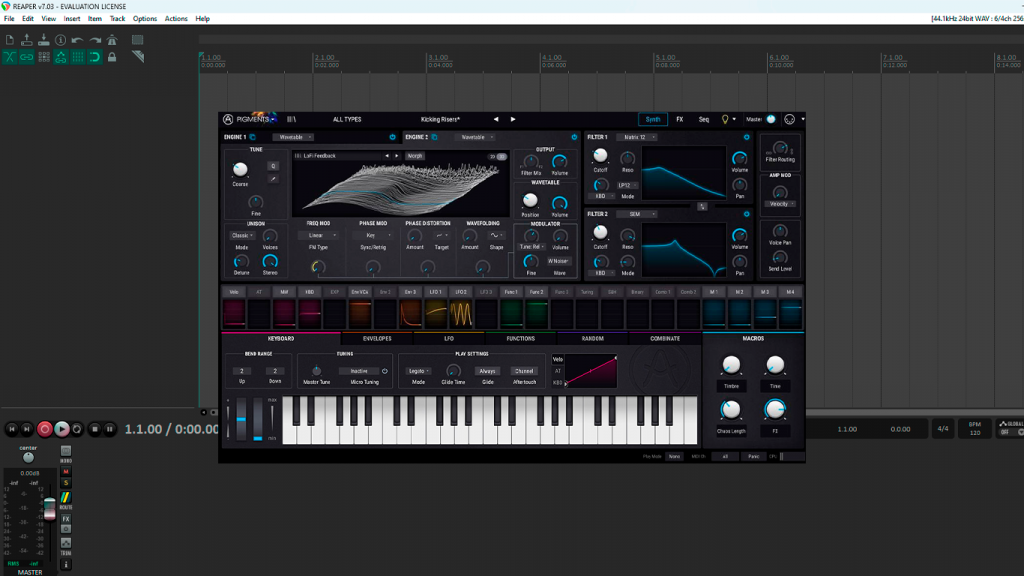1024x576 pixels.
Task: Select the FUNCTIONS modulation tab
Action: 520,339
